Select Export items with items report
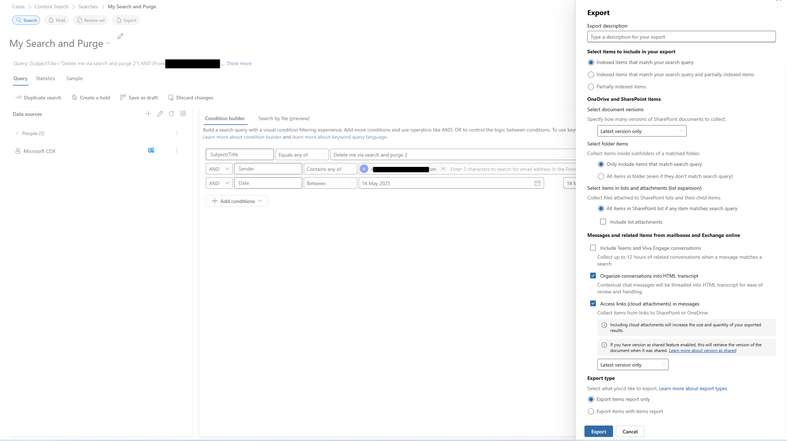The height and width of the screenshot is (441, 787). (x=591, y=411)
